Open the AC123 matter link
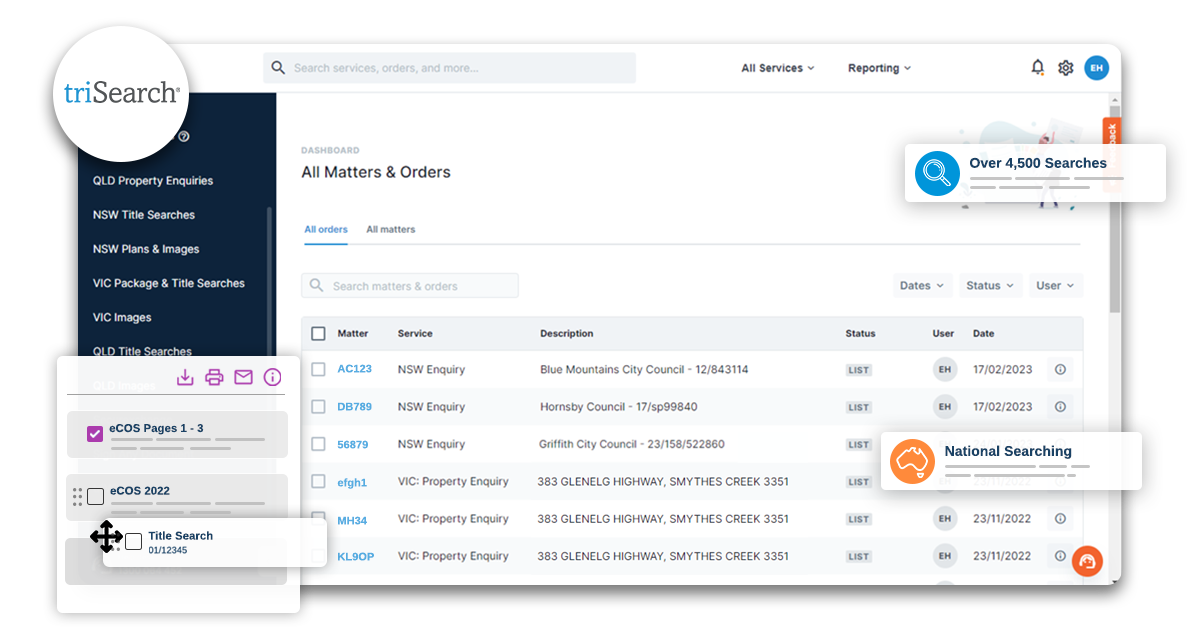 (354, 369)
